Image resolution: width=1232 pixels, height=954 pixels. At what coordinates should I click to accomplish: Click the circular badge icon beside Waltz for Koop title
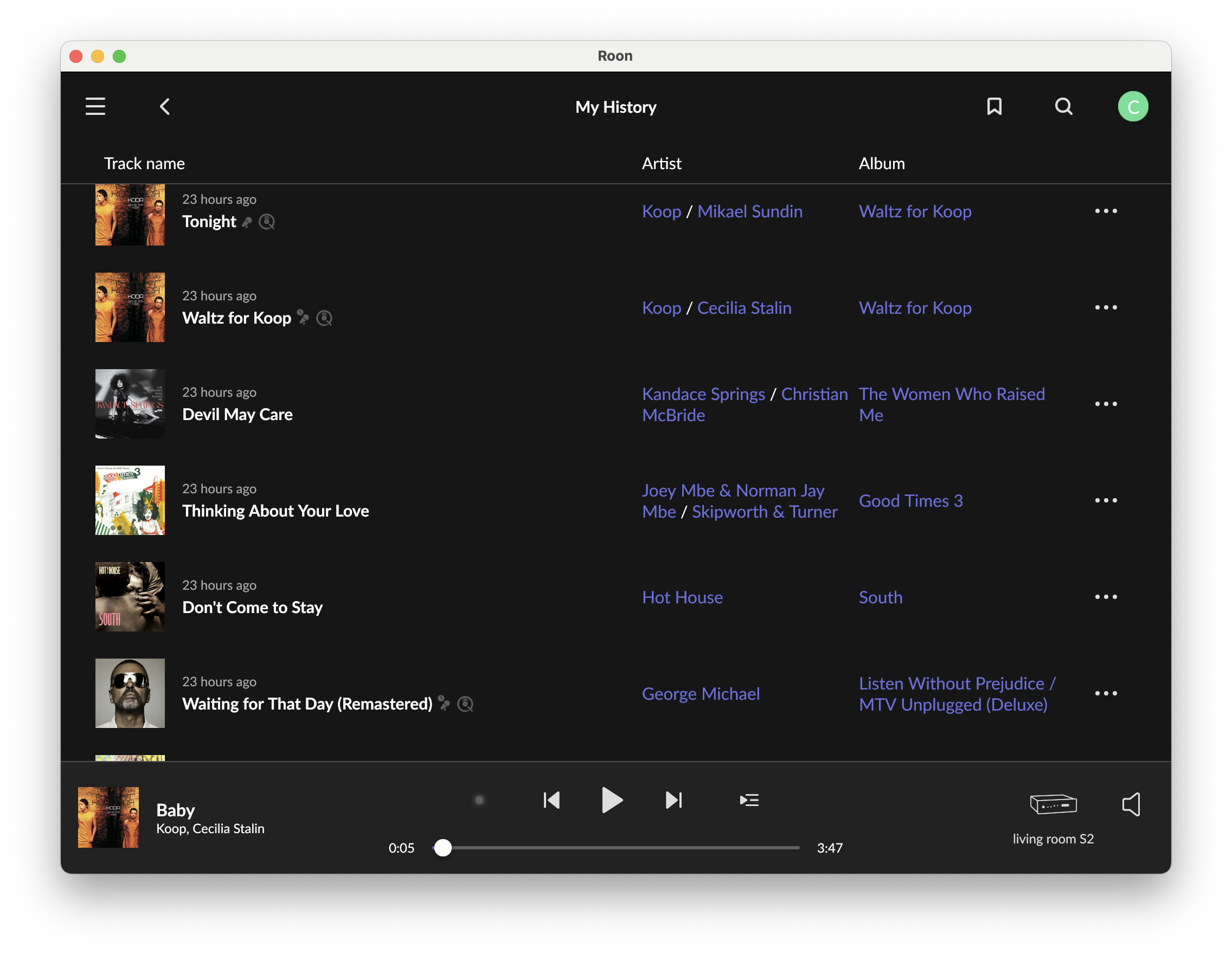[324, 319]
